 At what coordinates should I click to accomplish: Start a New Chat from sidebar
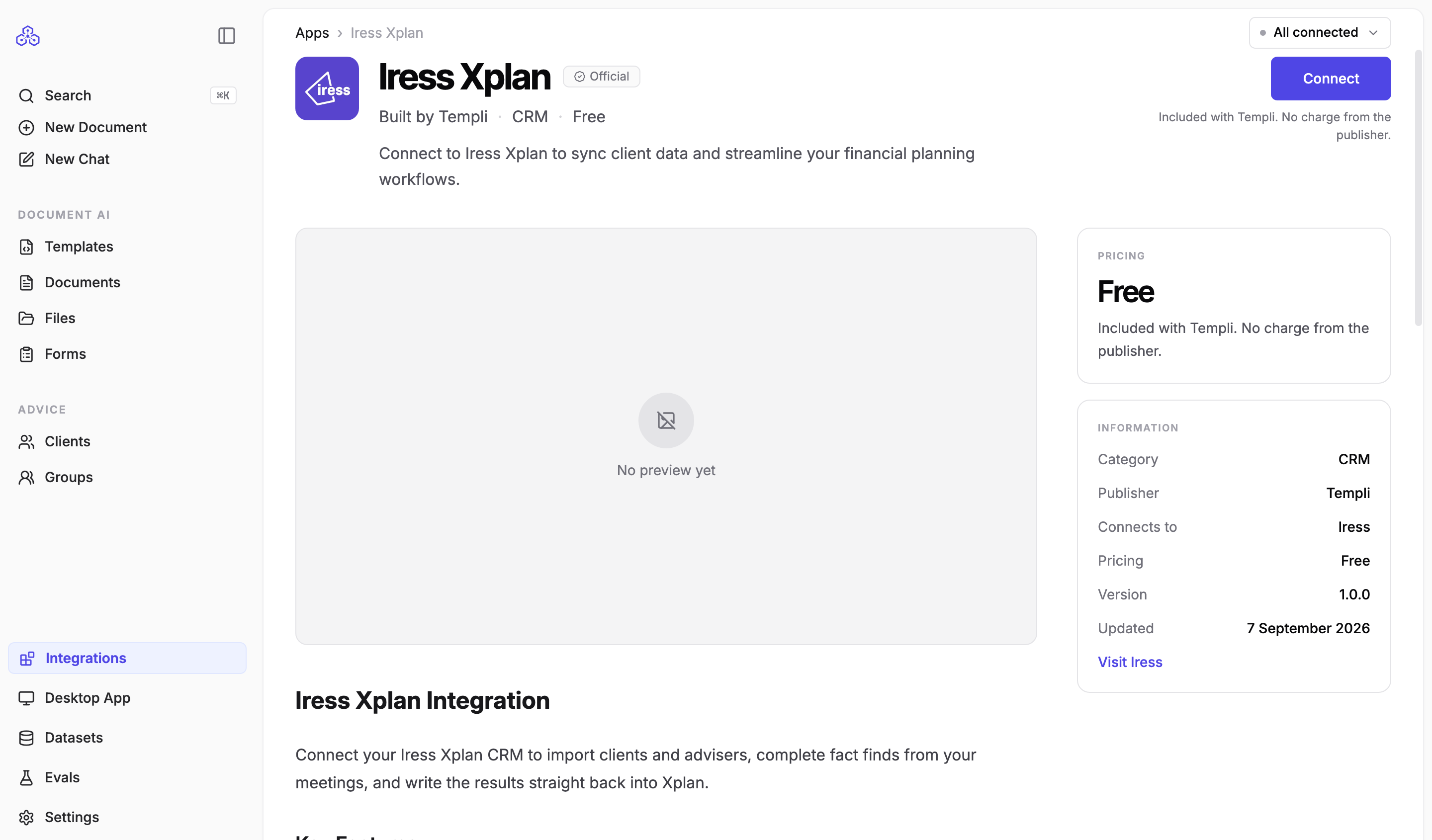[127, 159]
